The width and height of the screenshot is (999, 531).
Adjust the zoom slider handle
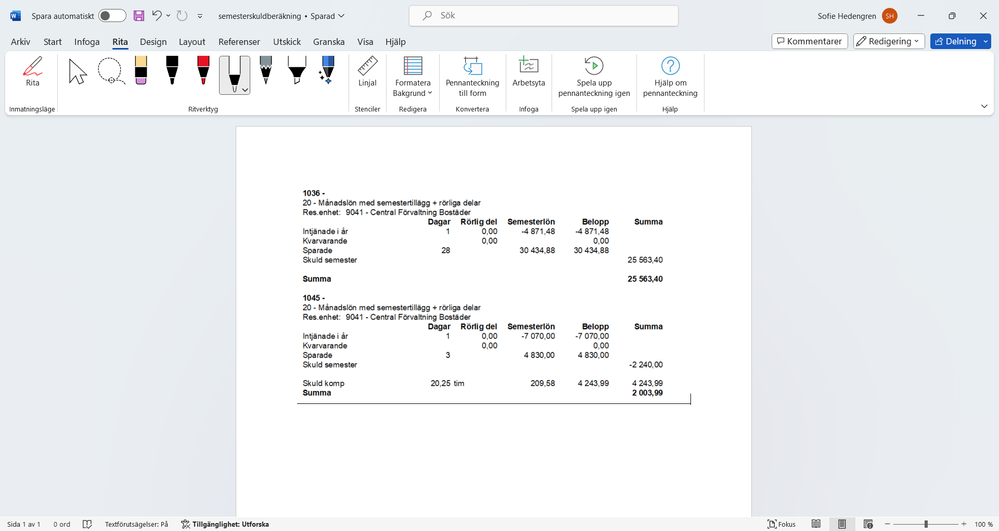coord(926,524)
